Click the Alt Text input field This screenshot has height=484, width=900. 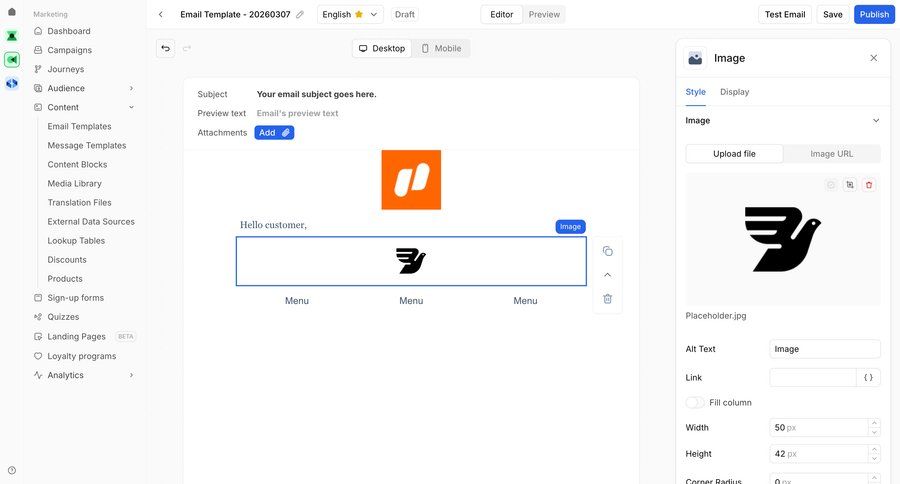(825, 349)
